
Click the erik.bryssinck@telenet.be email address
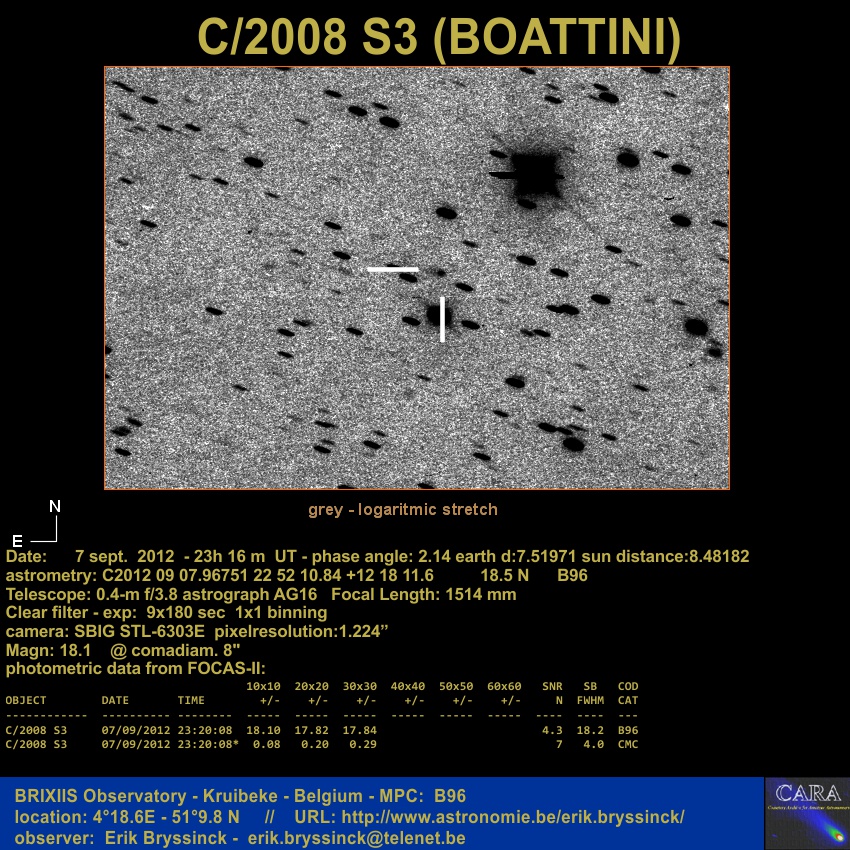click(355, 836)
